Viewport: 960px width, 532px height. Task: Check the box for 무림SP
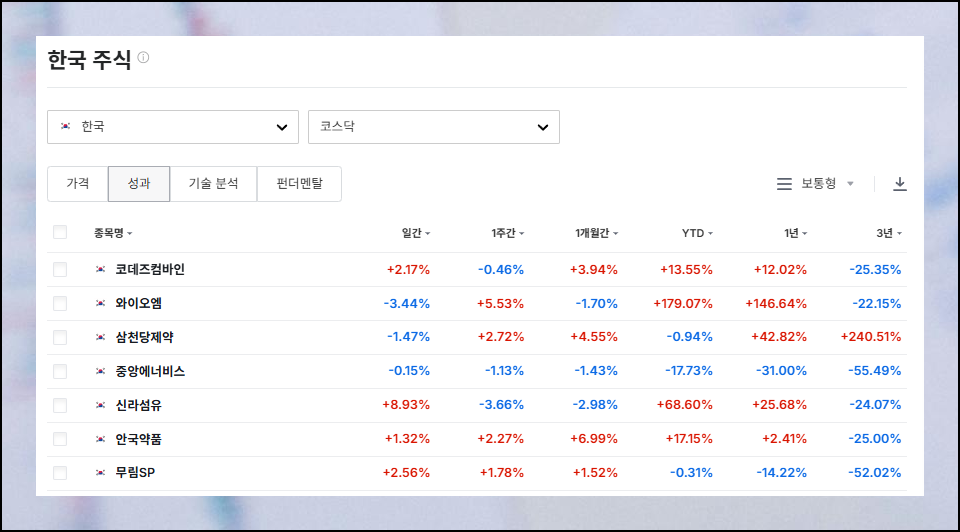pyautogui.click(x=60, y=473)
